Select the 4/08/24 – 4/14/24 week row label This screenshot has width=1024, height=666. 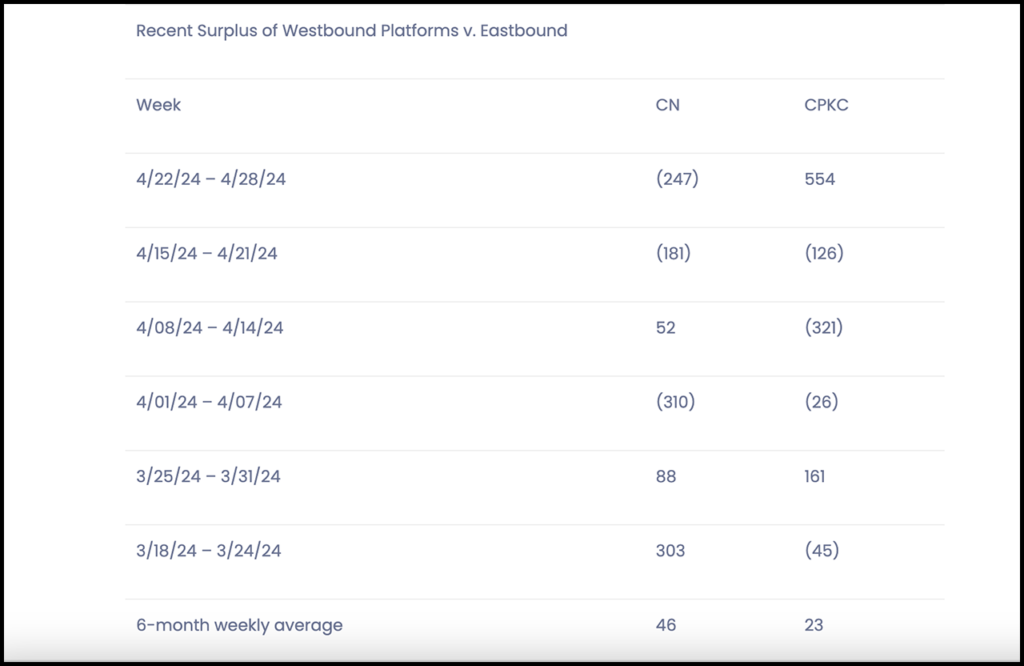(209, 328)
